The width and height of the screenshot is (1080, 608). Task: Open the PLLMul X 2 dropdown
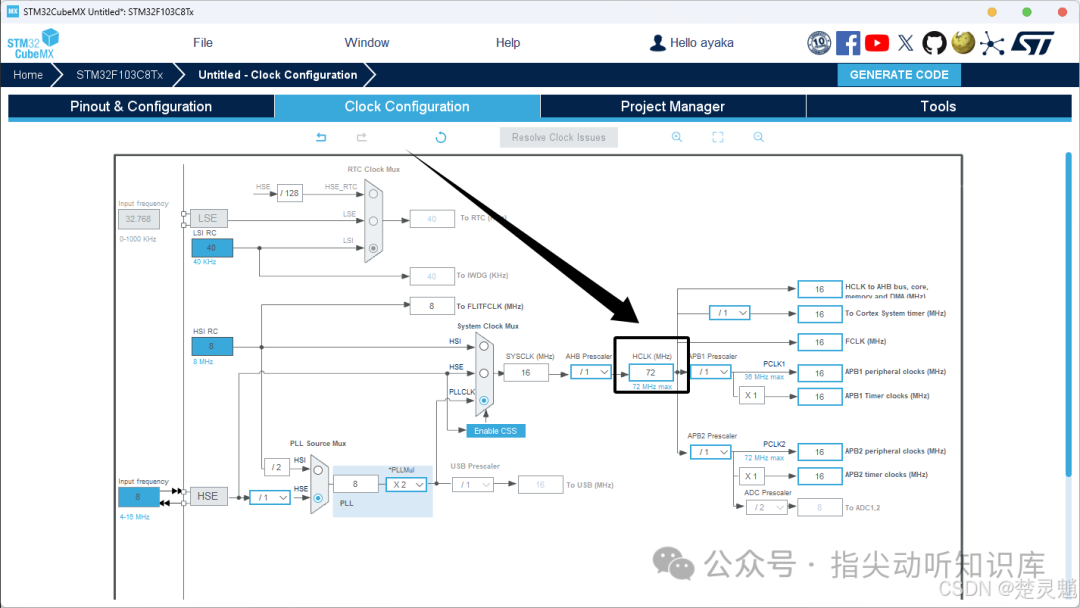click(x=406, y=485)
